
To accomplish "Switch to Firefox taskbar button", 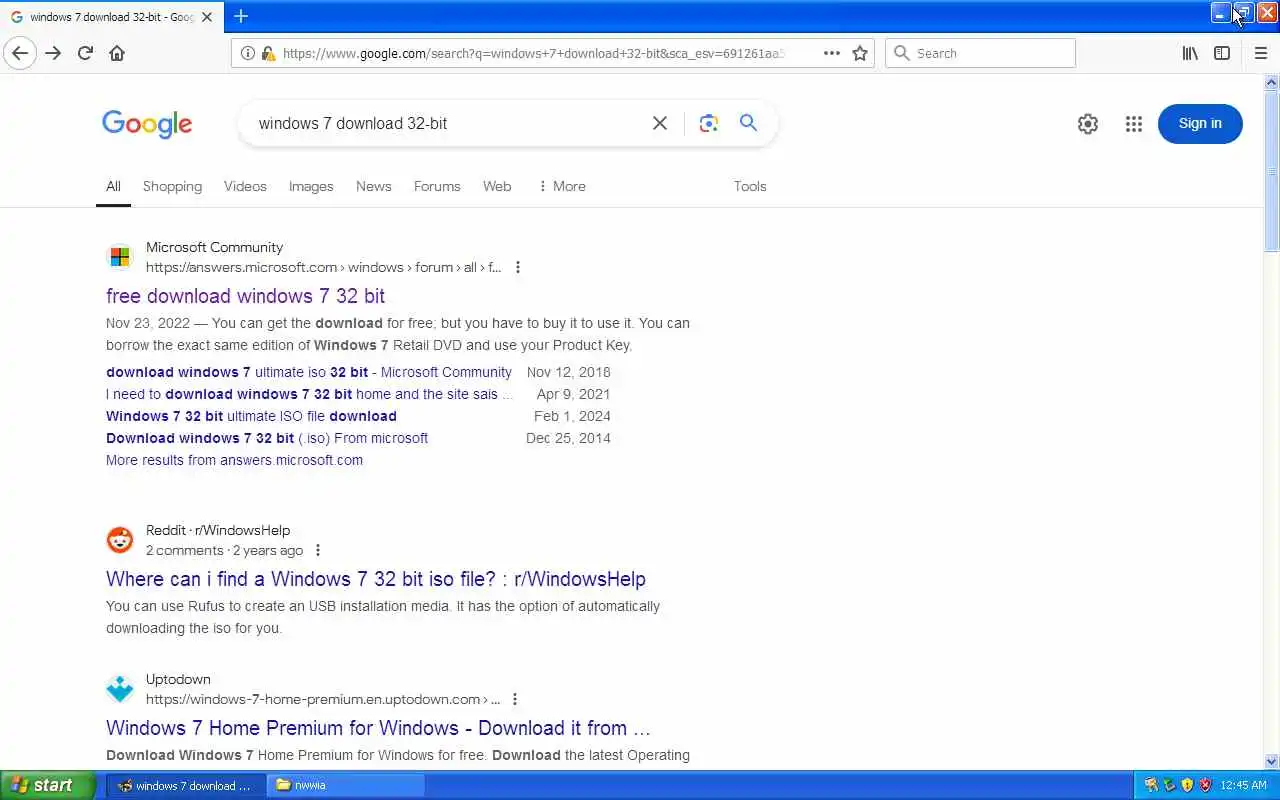I will [x=186, y=785].
